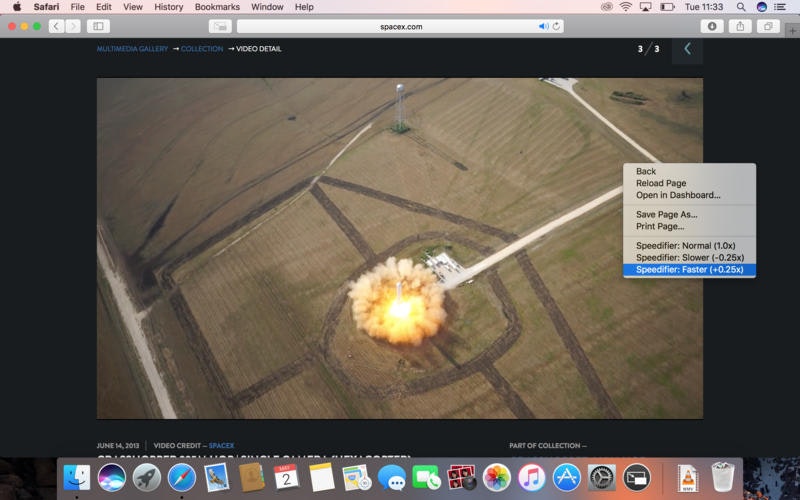Reload page using address bar reload icon
This screenshot has width=800, height=500.
point(556,26)
